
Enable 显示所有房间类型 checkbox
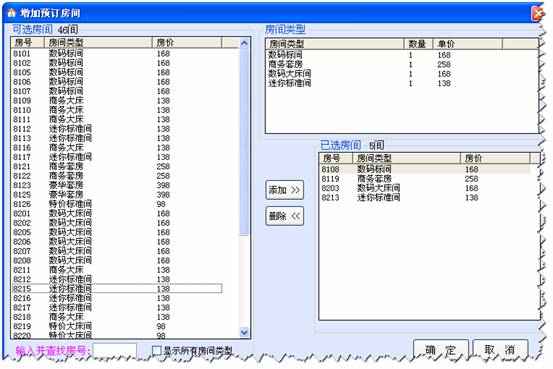click(x=156, y=350)
